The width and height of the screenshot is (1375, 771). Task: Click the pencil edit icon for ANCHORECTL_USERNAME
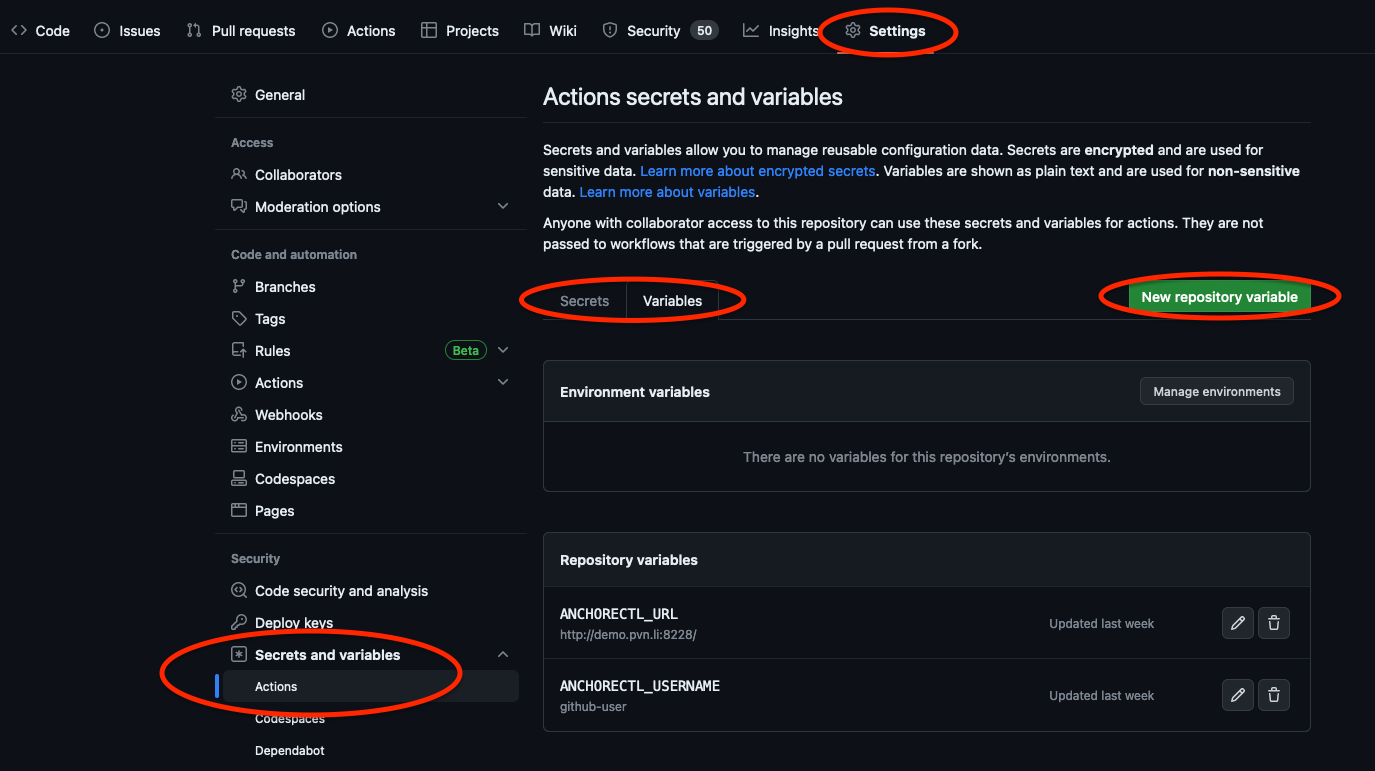click(1238, 695)
